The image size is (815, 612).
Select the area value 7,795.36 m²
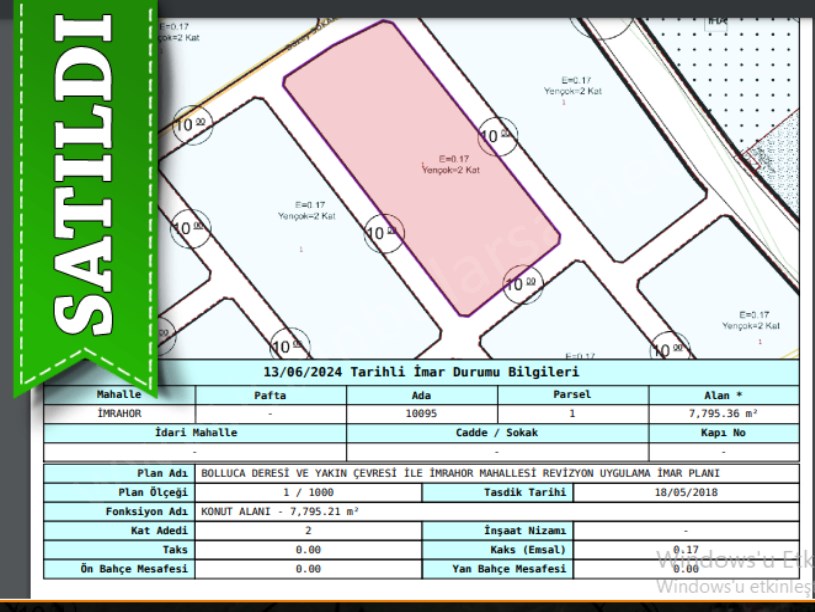pyautogui.click(x=723, y=413)
